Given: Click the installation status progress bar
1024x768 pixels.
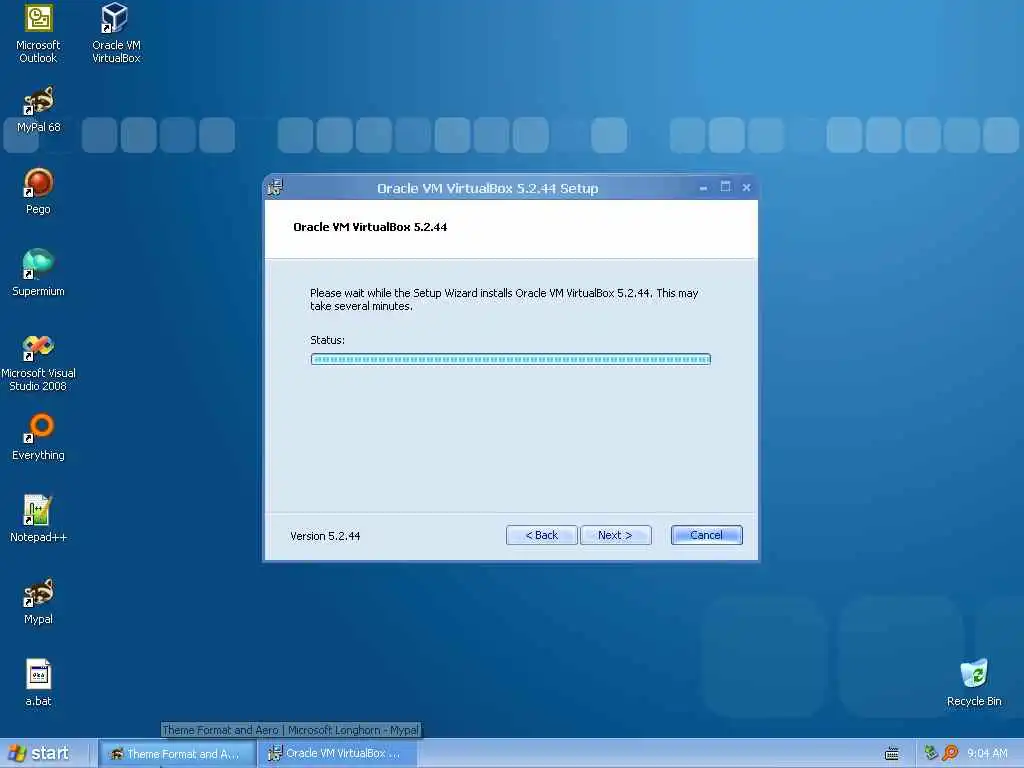Looking at the screenshot, I should tap(511, 359).
